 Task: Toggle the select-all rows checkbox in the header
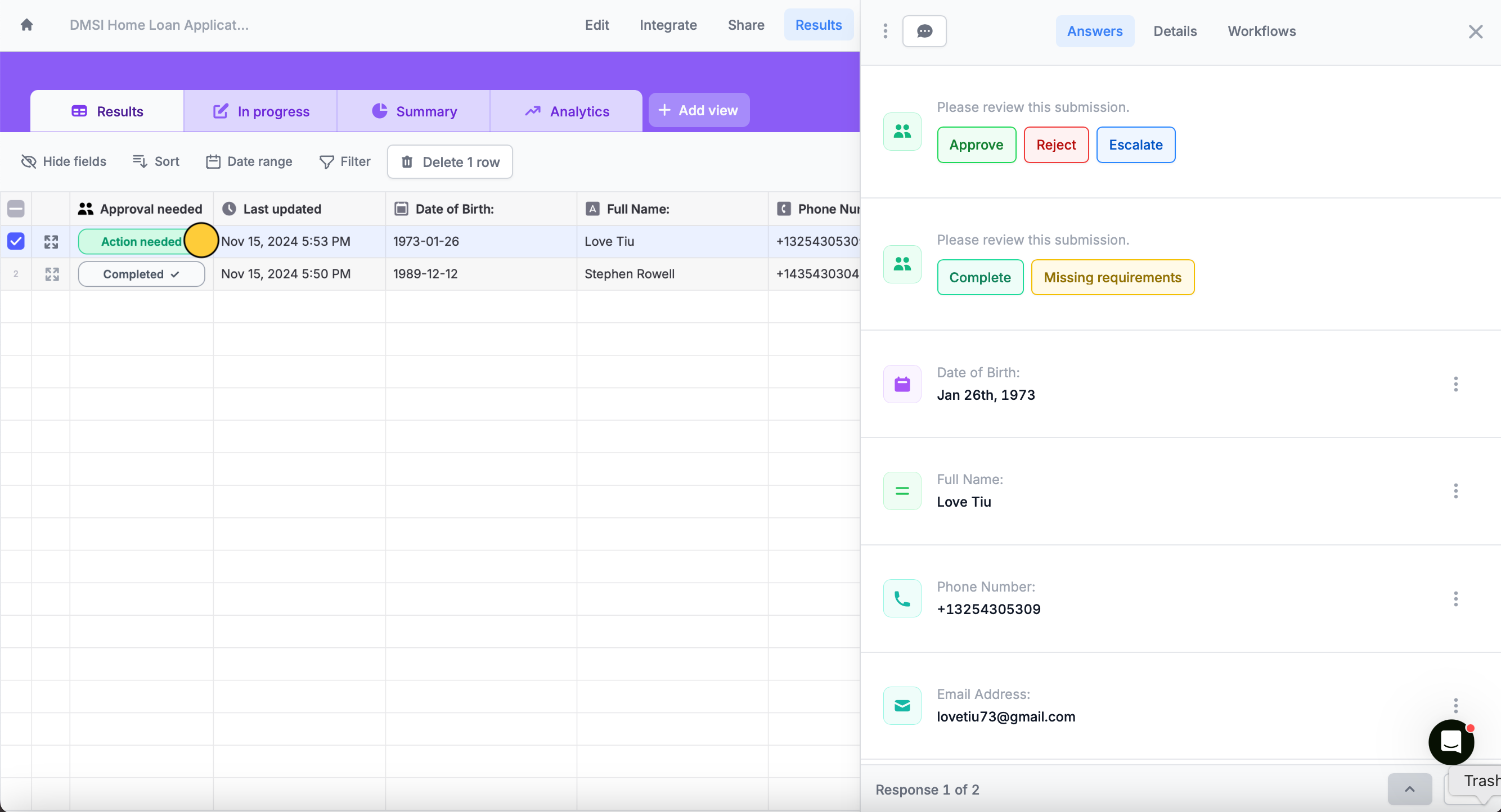coord(16,209)
